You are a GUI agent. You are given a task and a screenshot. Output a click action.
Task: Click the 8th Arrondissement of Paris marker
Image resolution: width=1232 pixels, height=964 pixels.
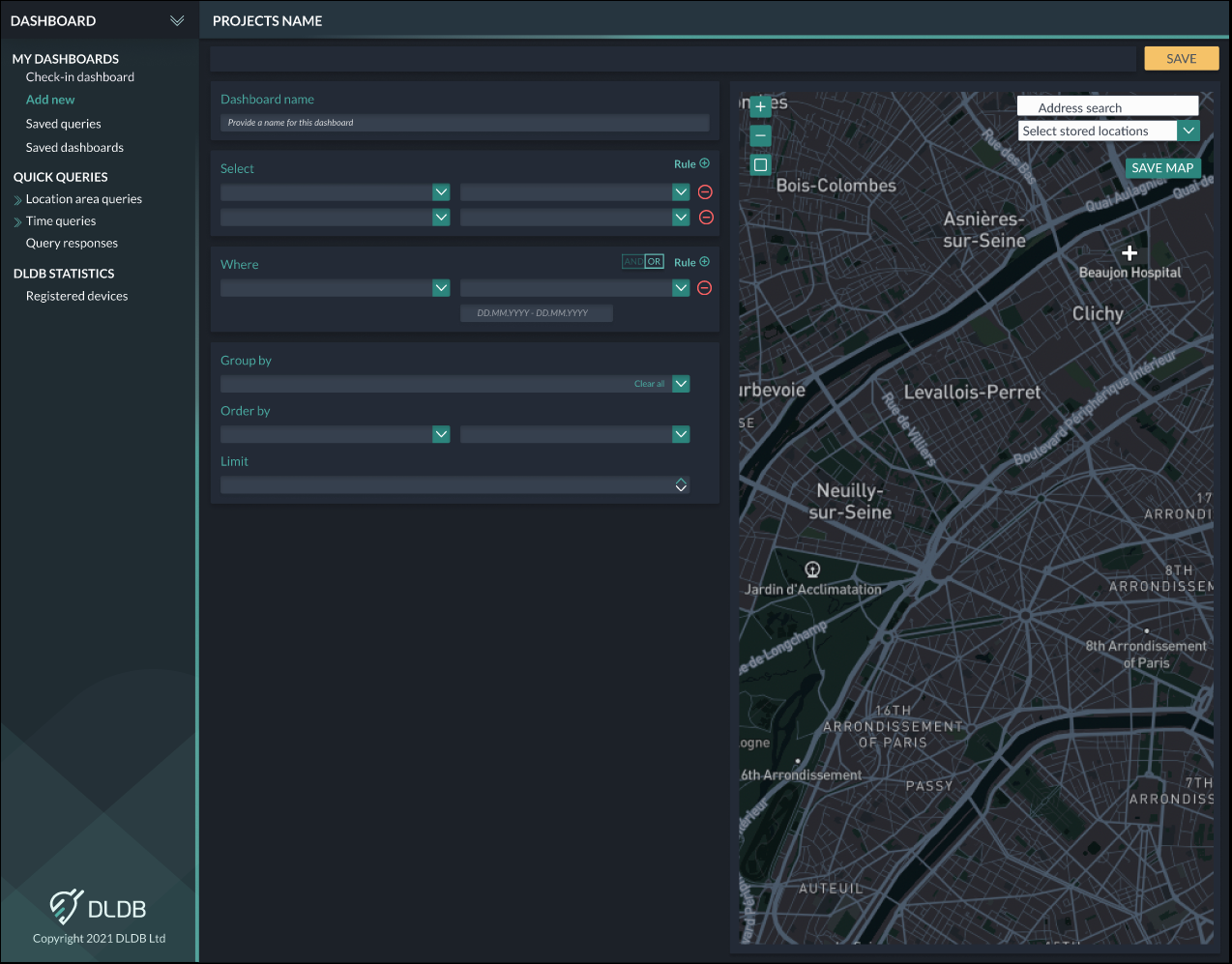1147,630
